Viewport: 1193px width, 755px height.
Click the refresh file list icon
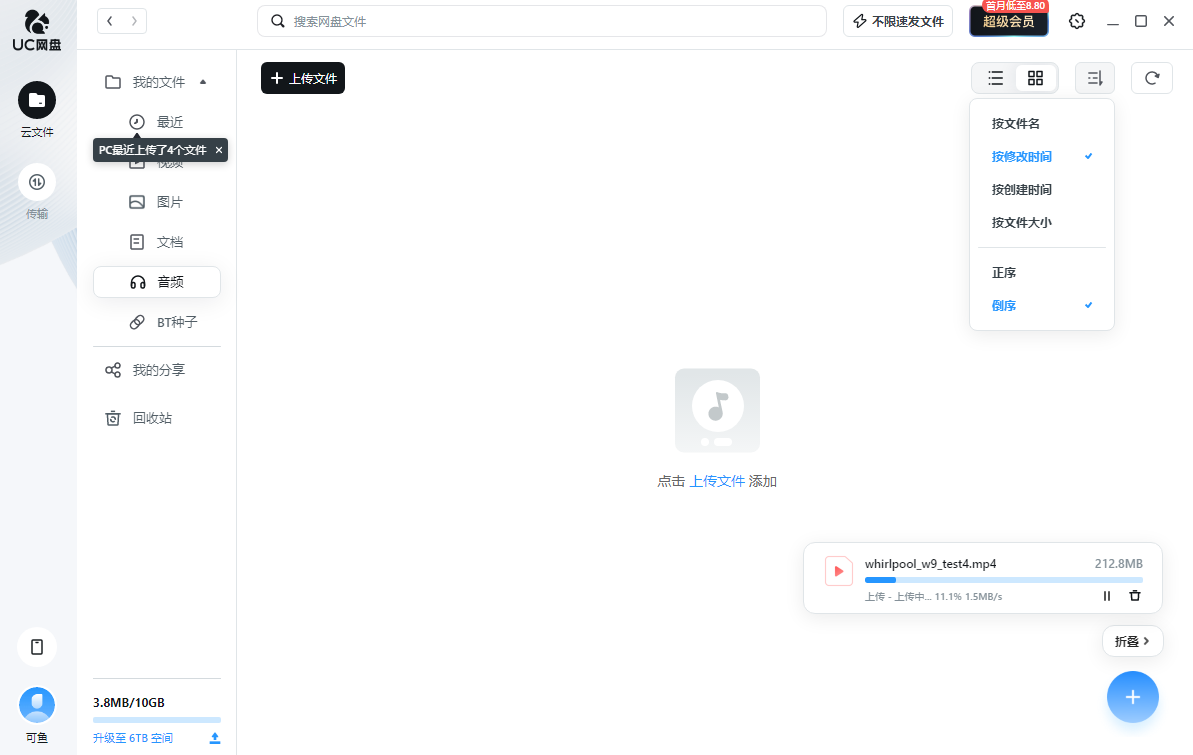(1152, 78)
